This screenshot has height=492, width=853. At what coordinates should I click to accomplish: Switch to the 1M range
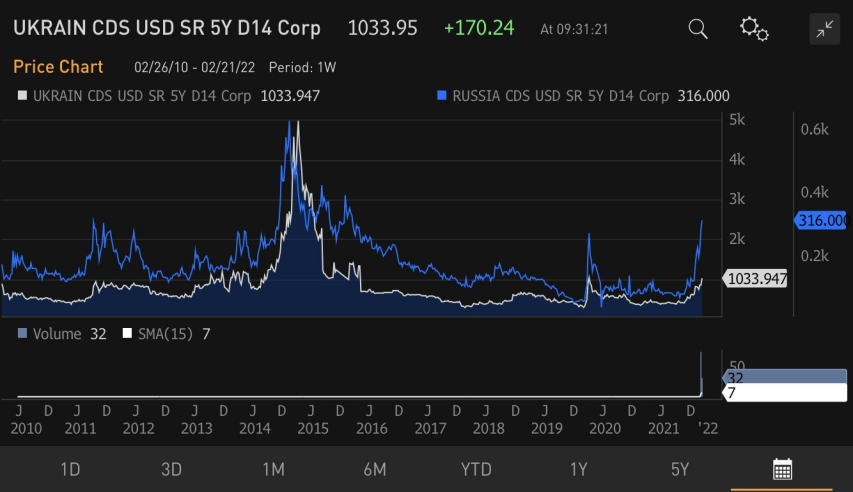pyautogui.click(x=273, y=469)
